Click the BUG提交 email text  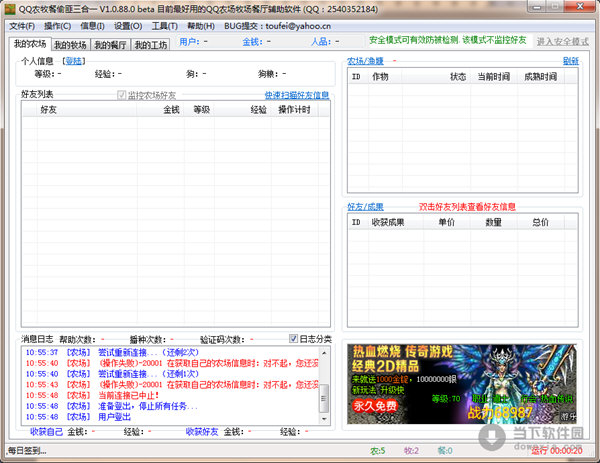pos(277,26)
